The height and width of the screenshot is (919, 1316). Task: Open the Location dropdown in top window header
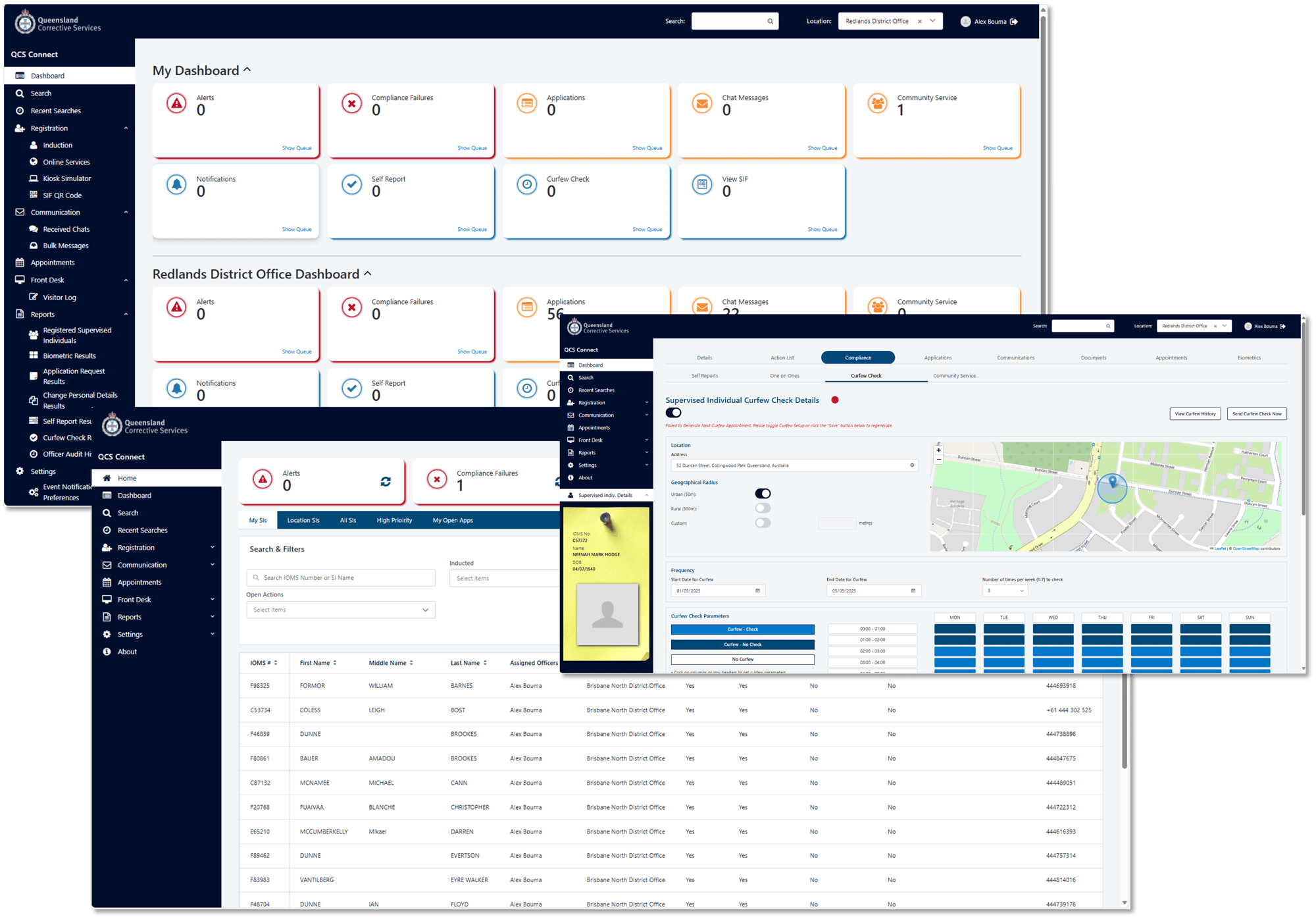(932, 21)
